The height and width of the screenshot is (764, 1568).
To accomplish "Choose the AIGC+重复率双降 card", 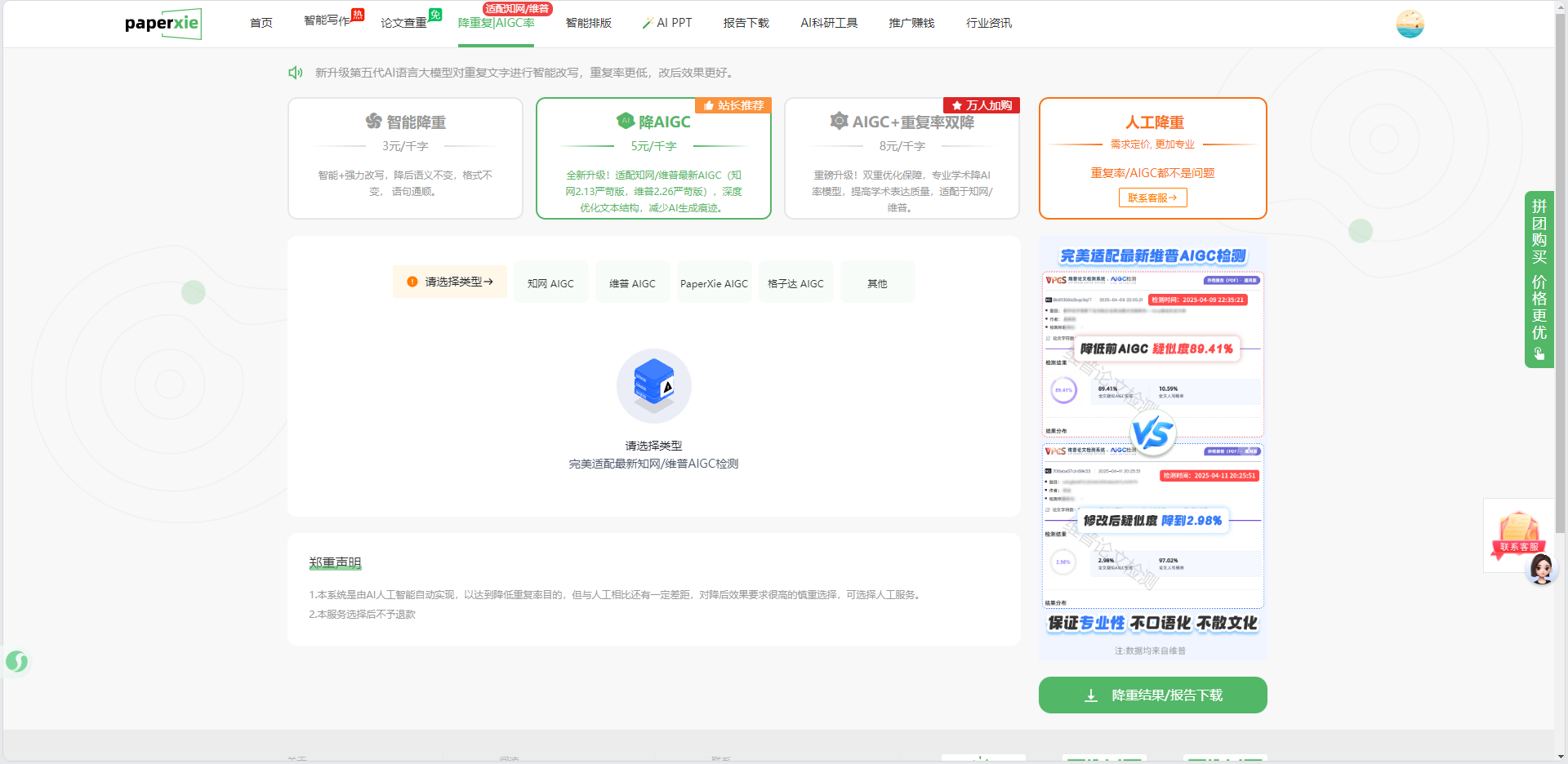I will click(x=902, y=158).
